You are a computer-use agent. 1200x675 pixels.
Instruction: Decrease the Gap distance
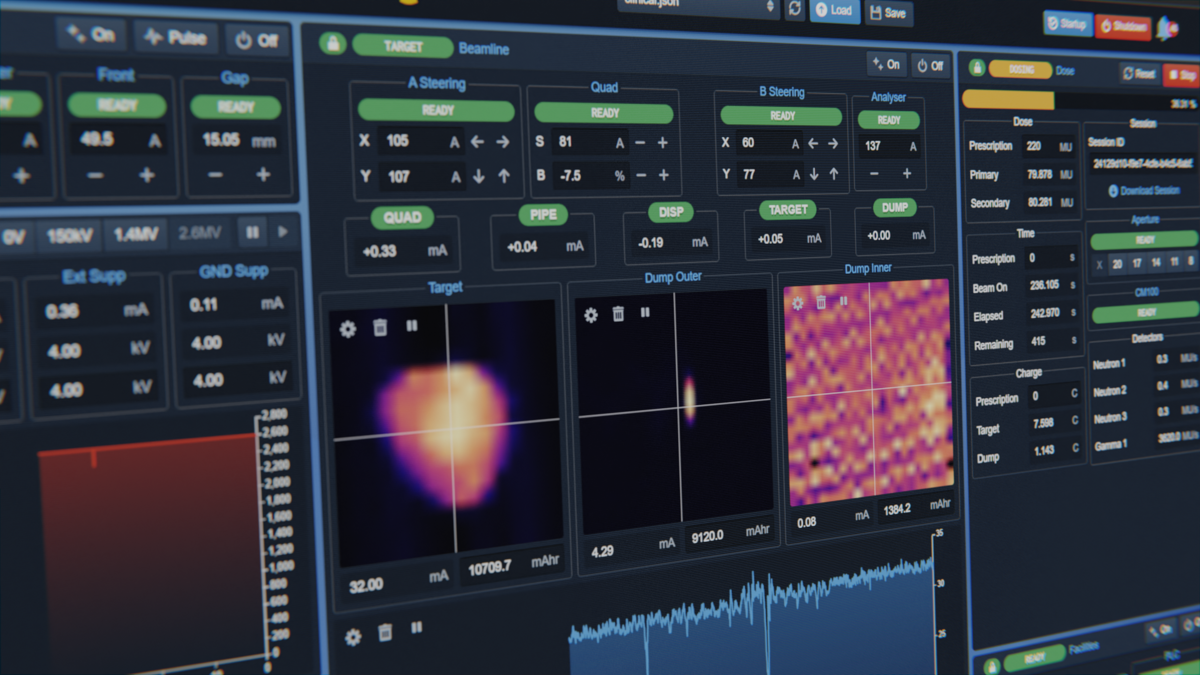point(215,174)
